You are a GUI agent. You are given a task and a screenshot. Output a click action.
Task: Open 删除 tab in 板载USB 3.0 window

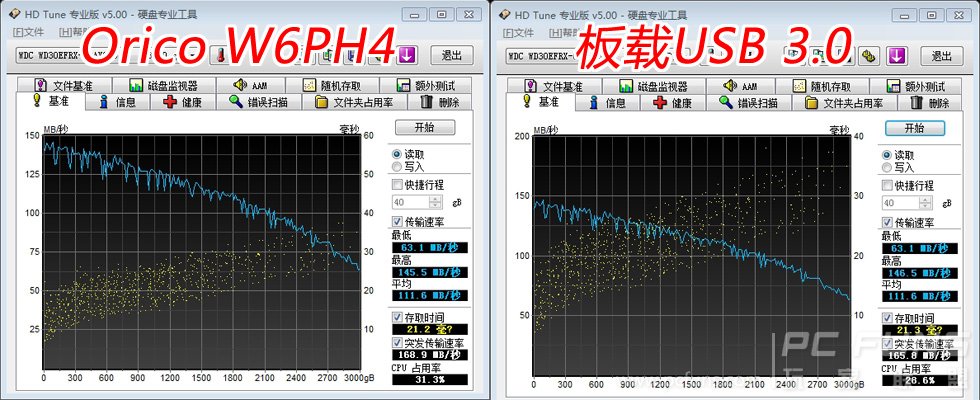click(930, 102)
